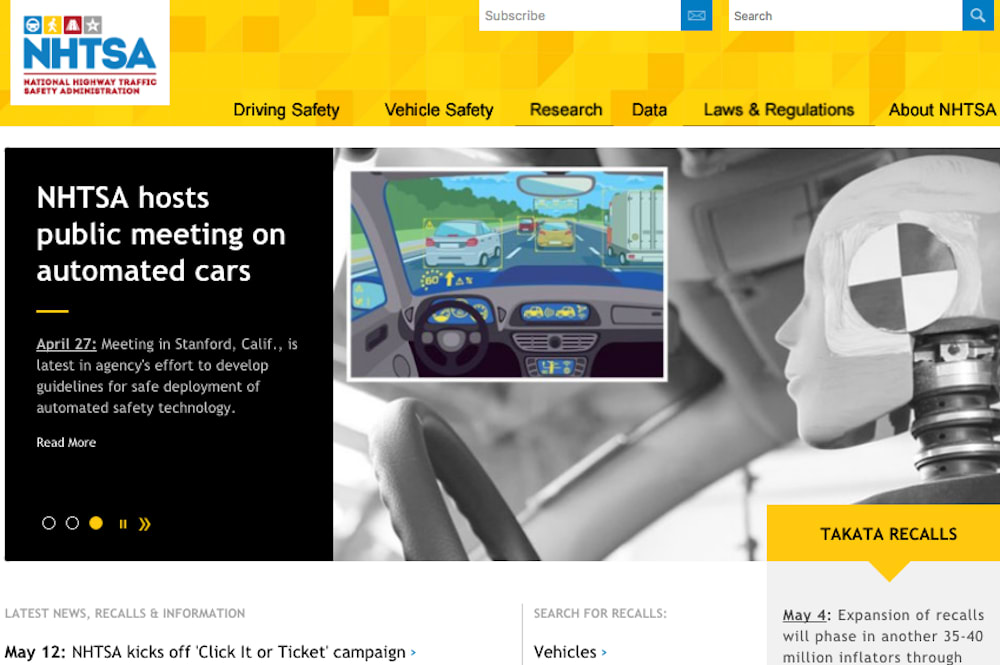This screenshot has height=665, width=1000.
Task: Click the automated car dashboard illustration
Action: click(508, 275)
